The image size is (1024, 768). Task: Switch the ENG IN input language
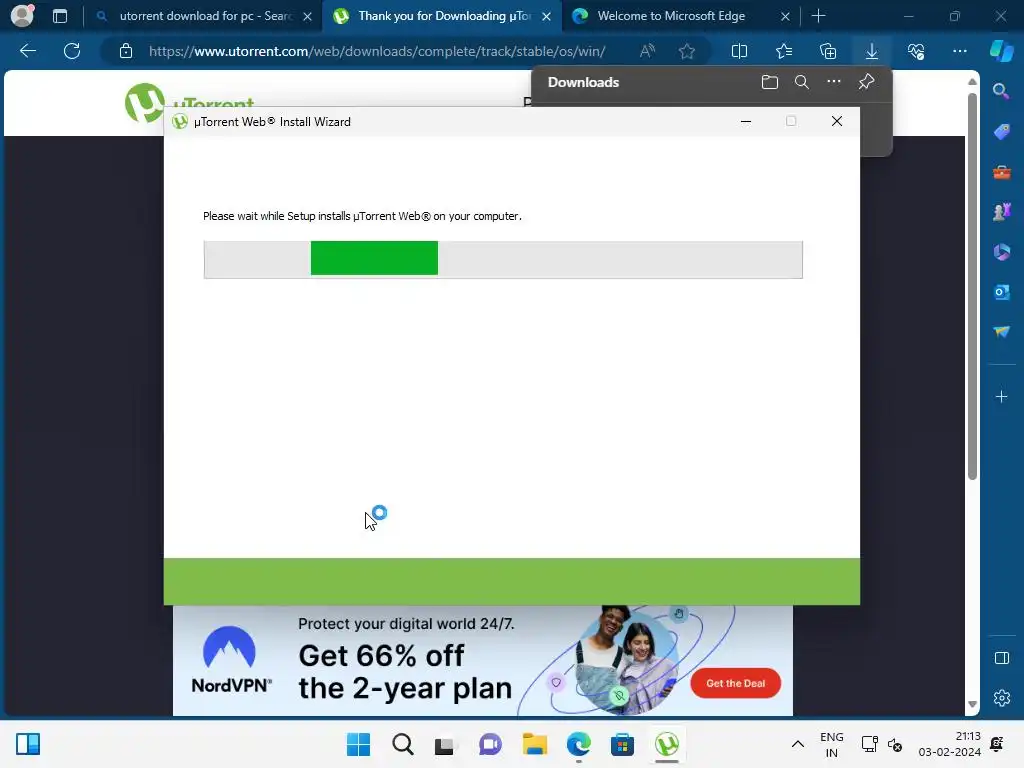[831, 744]
